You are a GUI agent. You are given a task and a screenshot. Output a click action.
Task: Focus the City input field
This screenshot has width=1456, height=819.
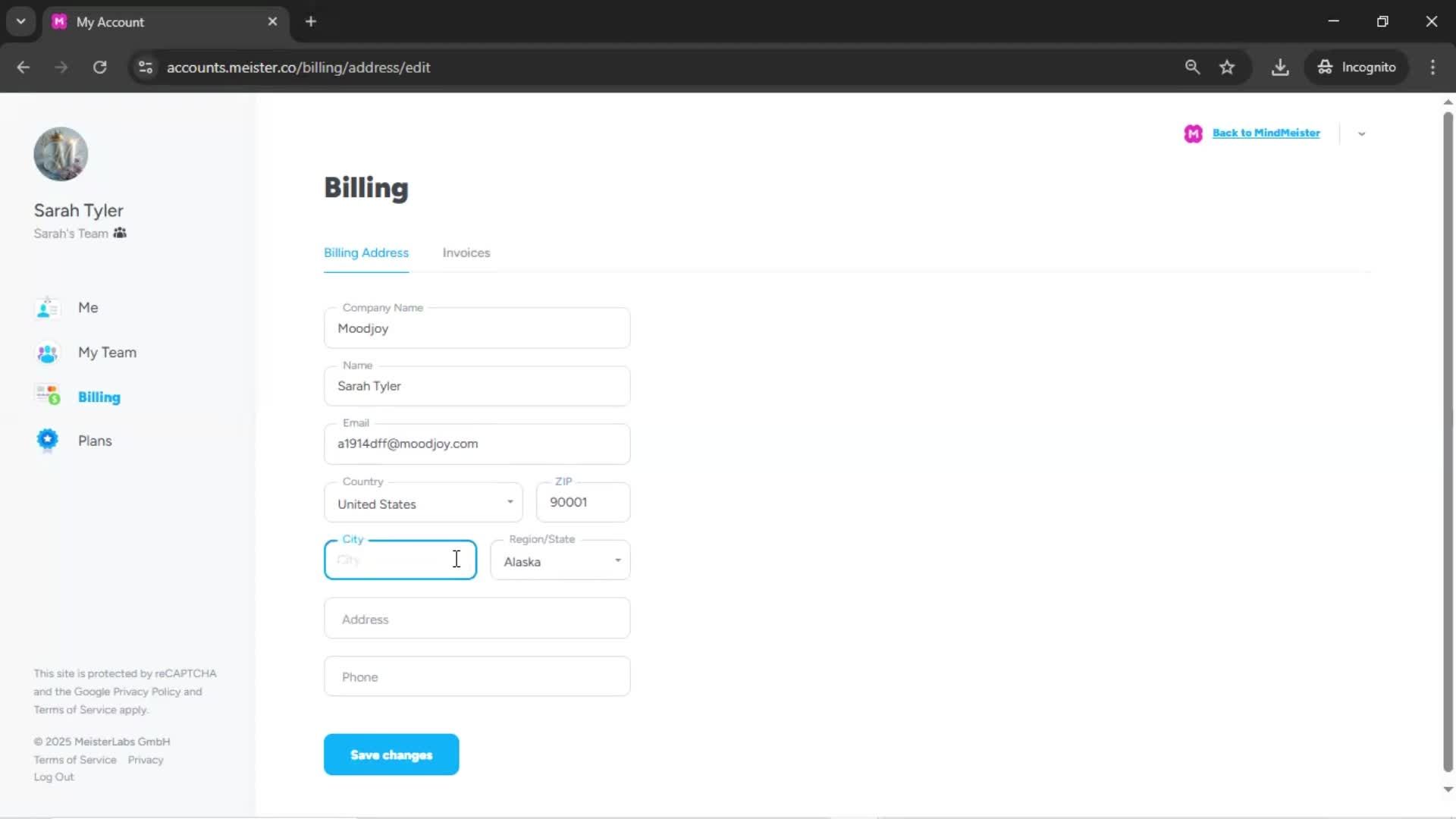pyautogui.click(x=400, y=560)
